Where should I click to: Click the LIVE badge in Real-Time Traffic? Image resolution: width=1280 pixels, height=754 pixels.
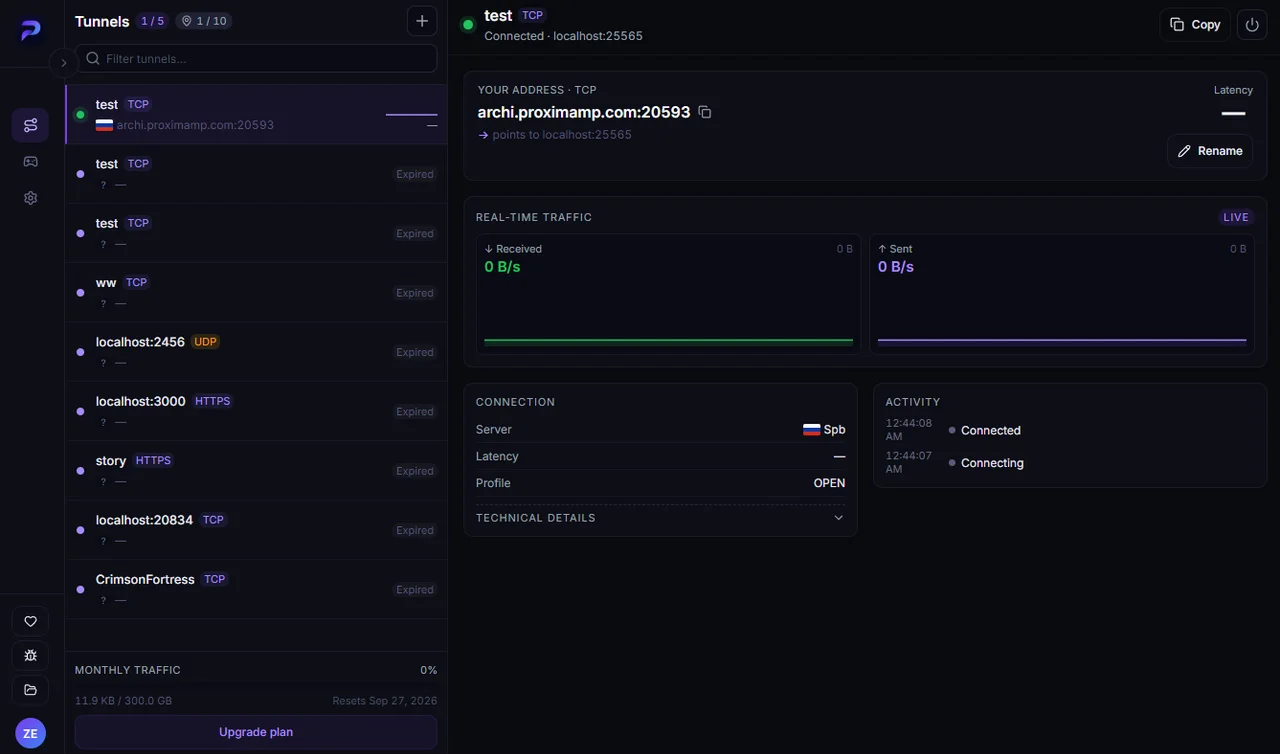1236,217
